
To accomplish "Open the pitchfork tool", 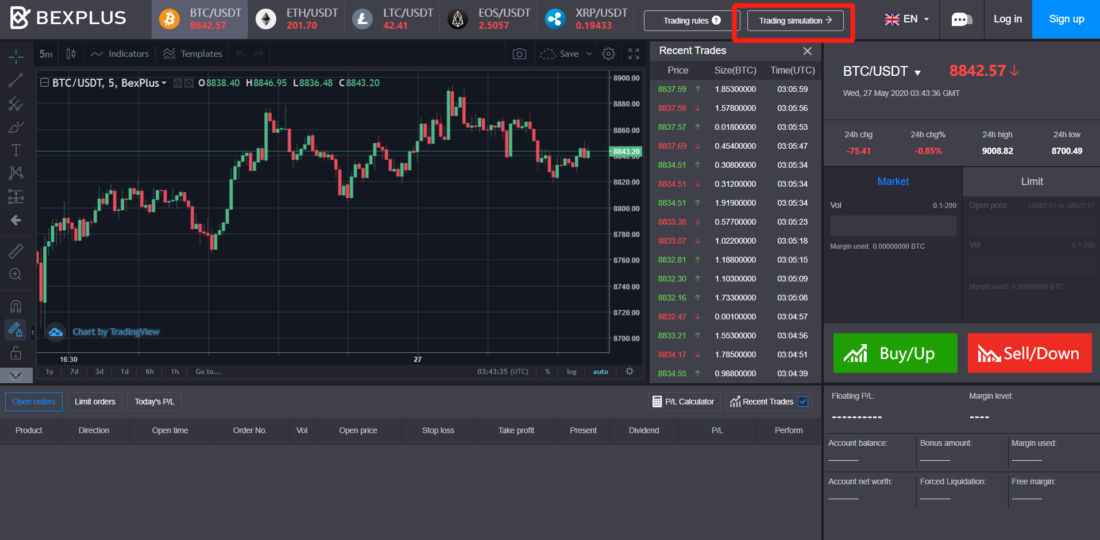I will point(15,104).
